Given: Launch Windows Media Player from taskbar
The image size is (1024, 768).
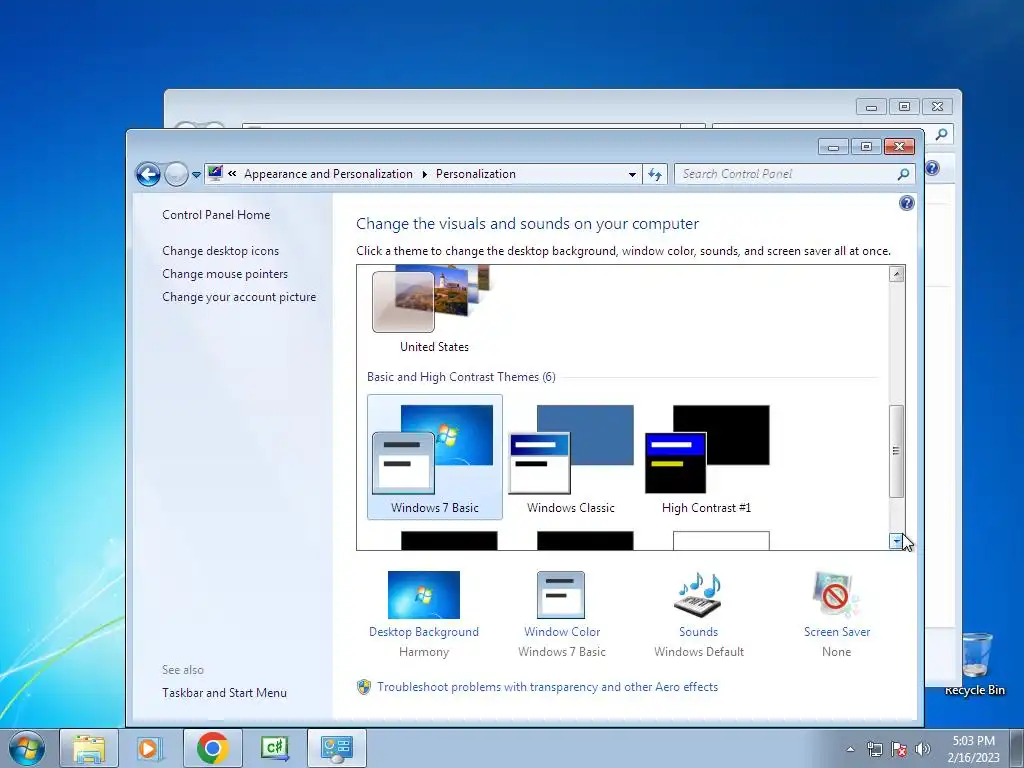Looking at the screenshot, I should point(150,748).
